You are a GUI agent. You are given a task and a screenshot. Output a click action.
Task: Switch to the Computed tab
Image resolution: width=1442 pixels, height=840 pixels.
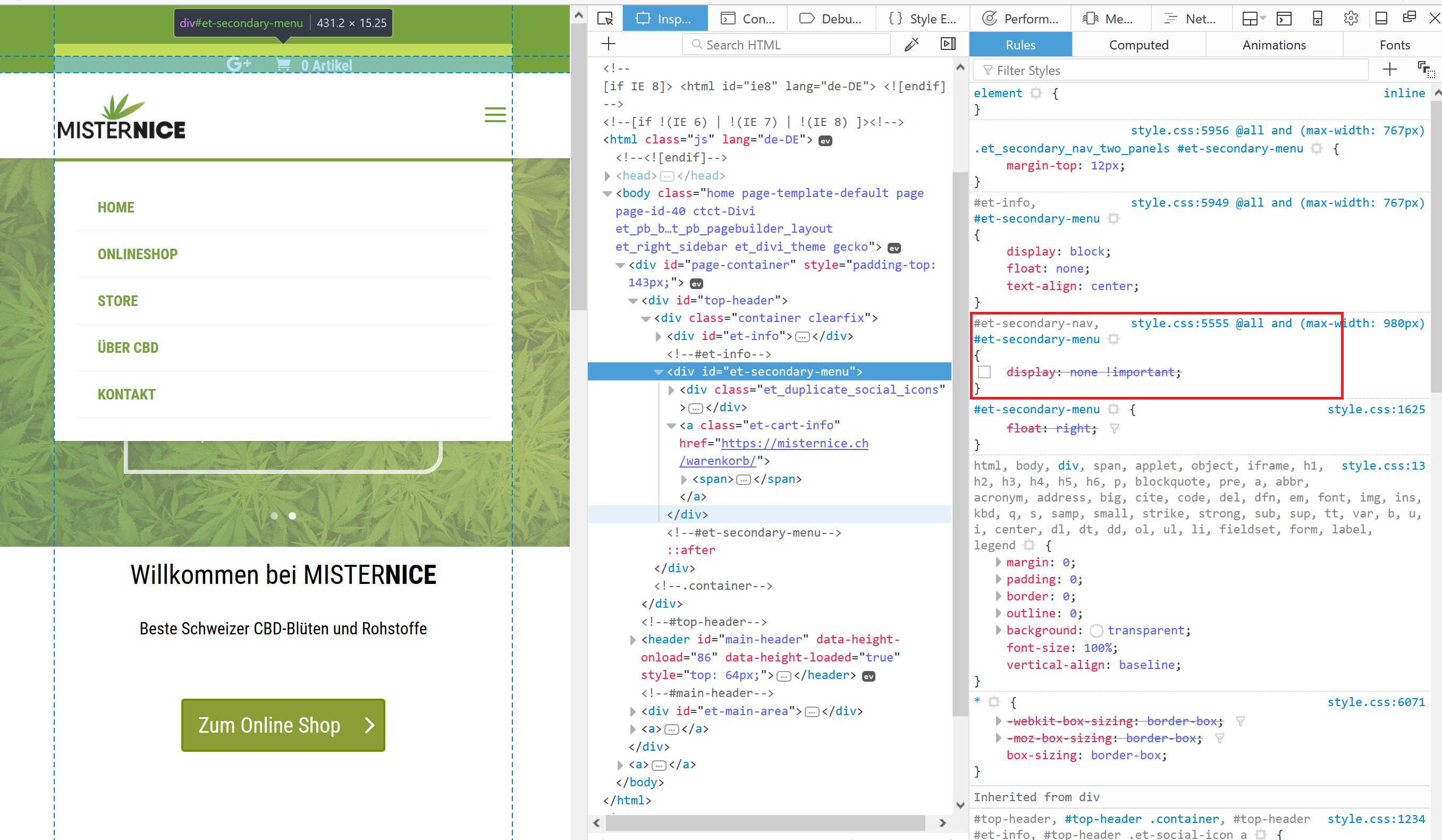(1138, 45)
